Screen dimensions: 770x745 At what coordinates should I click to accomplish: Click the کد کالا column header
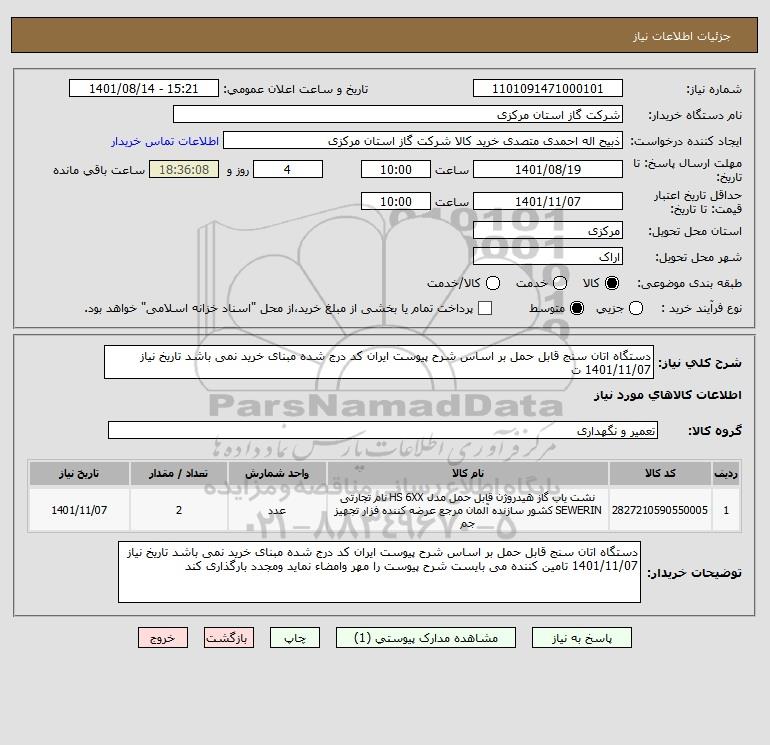[x=660, y=473]
